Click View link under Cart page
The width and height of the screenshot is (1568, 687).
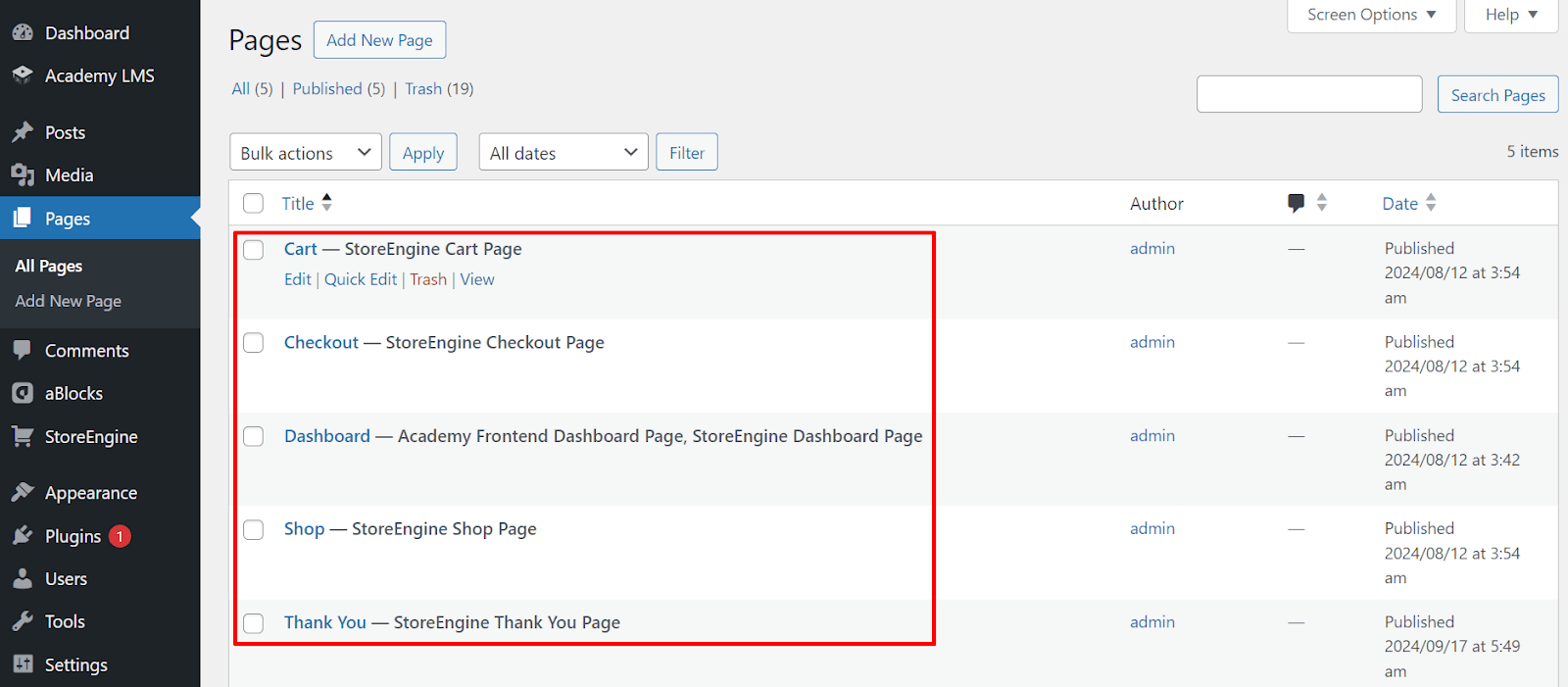click(x=477, y=279)
